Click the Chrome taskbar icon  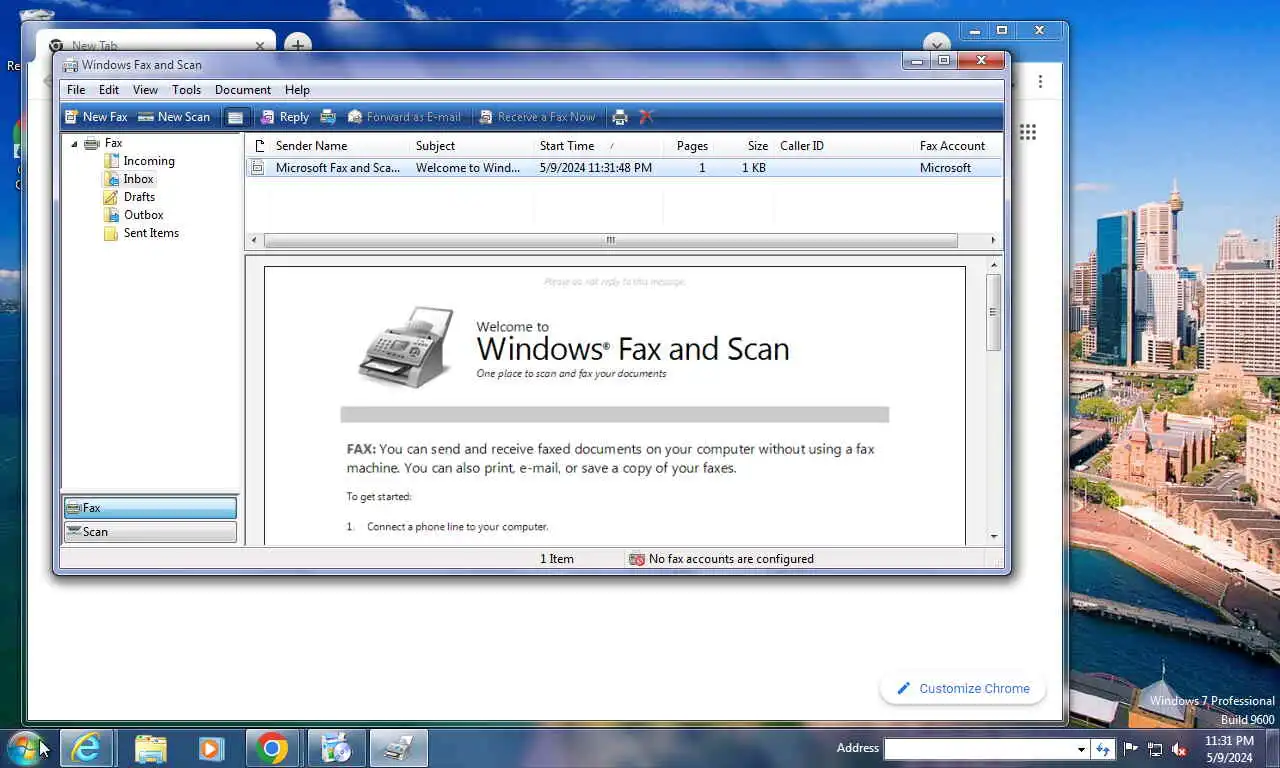pos(272,748)
